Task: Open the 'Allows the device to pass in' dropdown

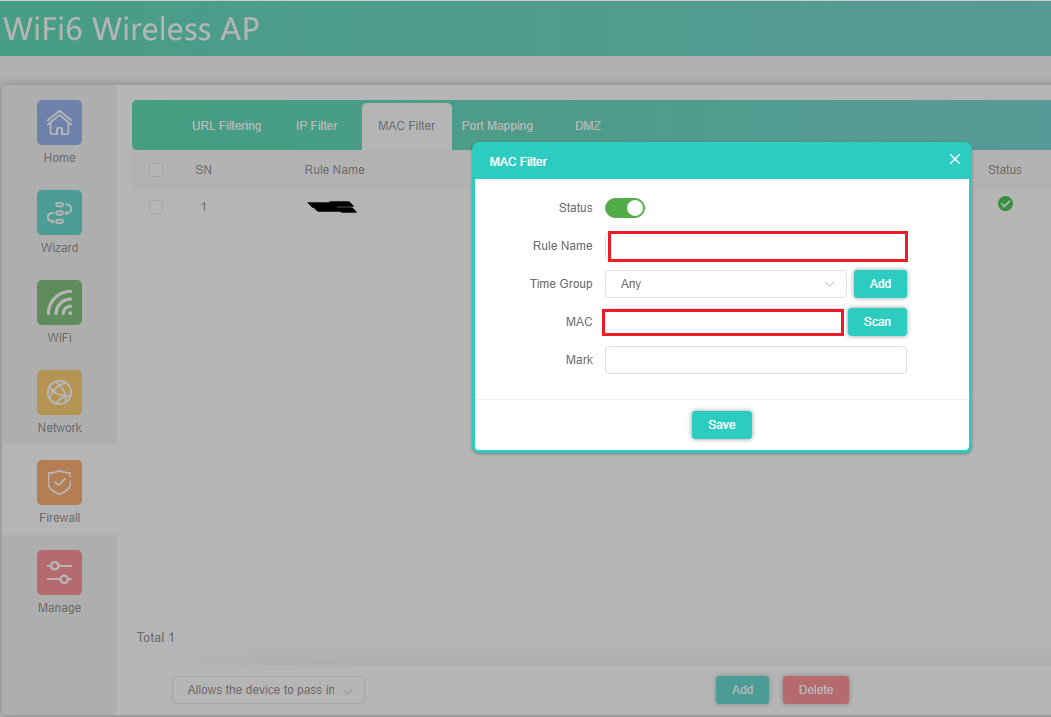Action: click(269, 690)
